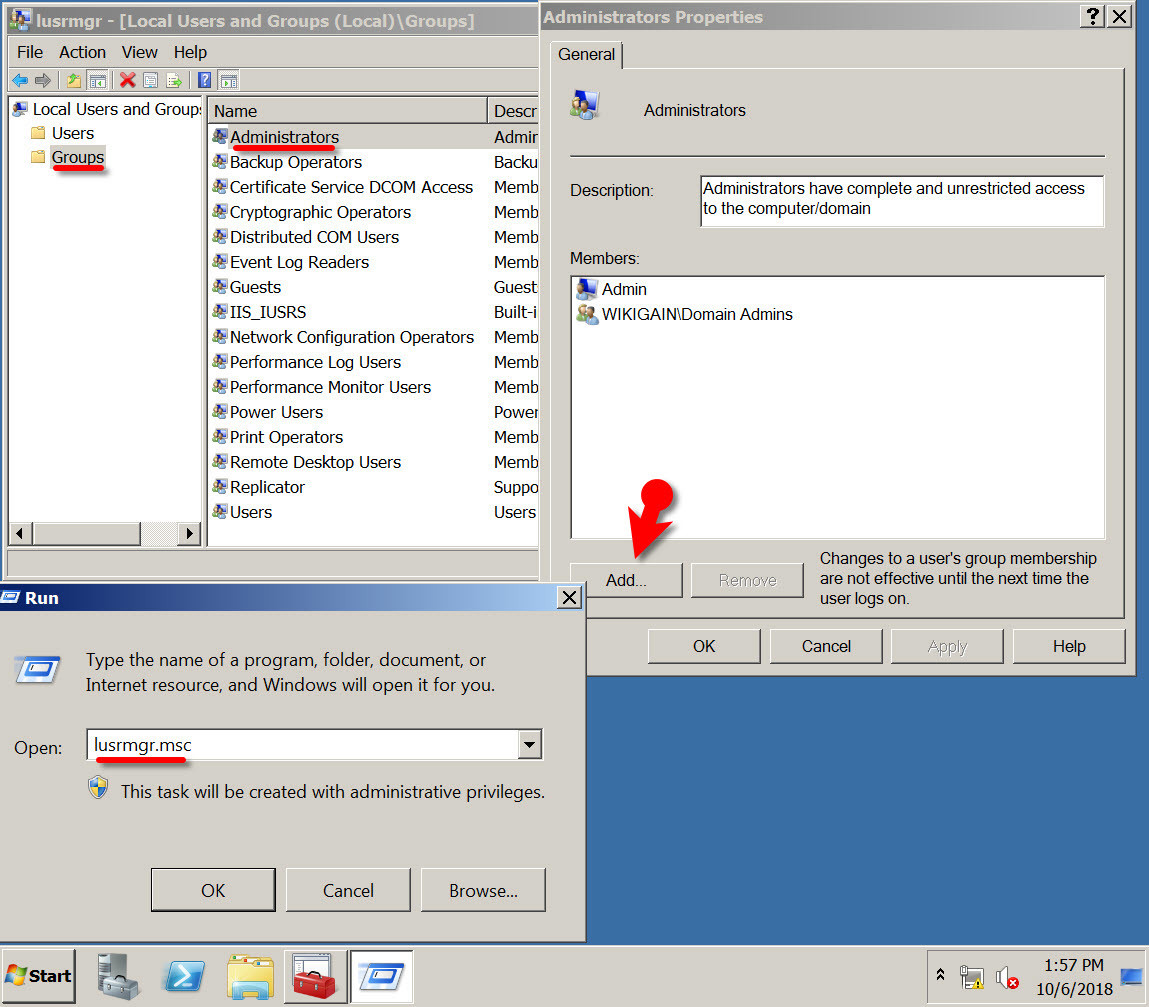Launch PowerShell from the taskbar
Screen dimensions: 1149x1007
pos(184,976)
